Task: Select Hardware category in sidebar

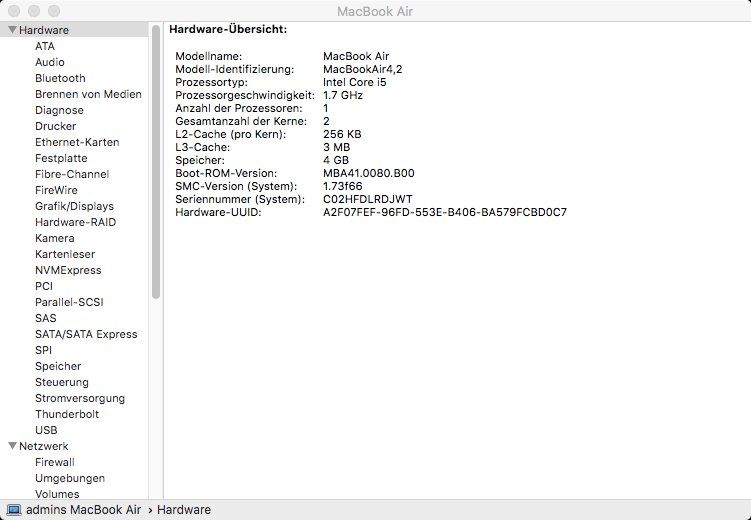Action: coord(44,30)
